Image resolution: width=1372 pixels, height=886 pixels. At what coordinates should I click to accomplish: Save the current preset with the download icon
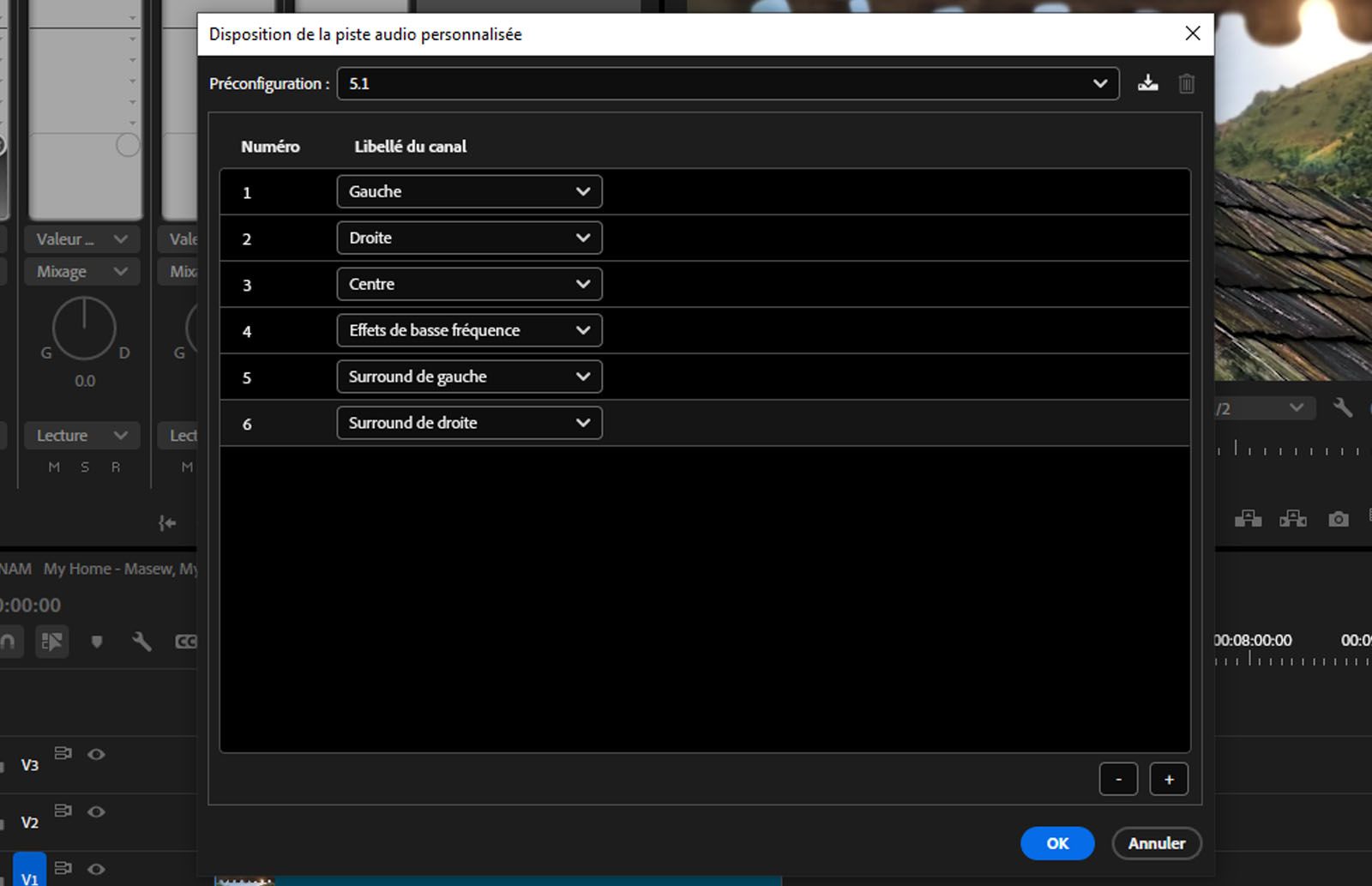point(1147,83)
